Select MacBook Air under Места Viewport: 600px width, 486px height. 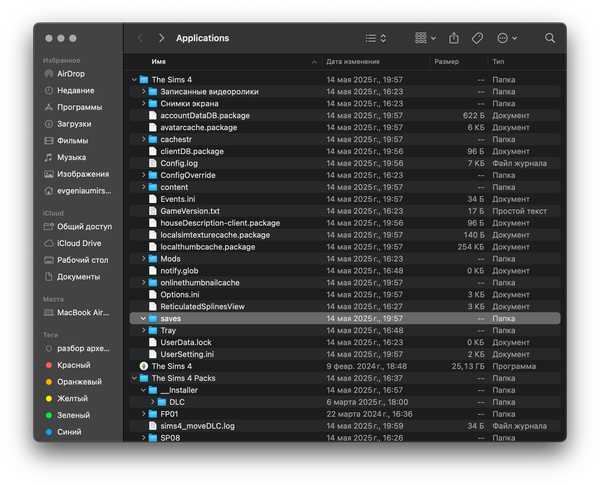point(77,313)
